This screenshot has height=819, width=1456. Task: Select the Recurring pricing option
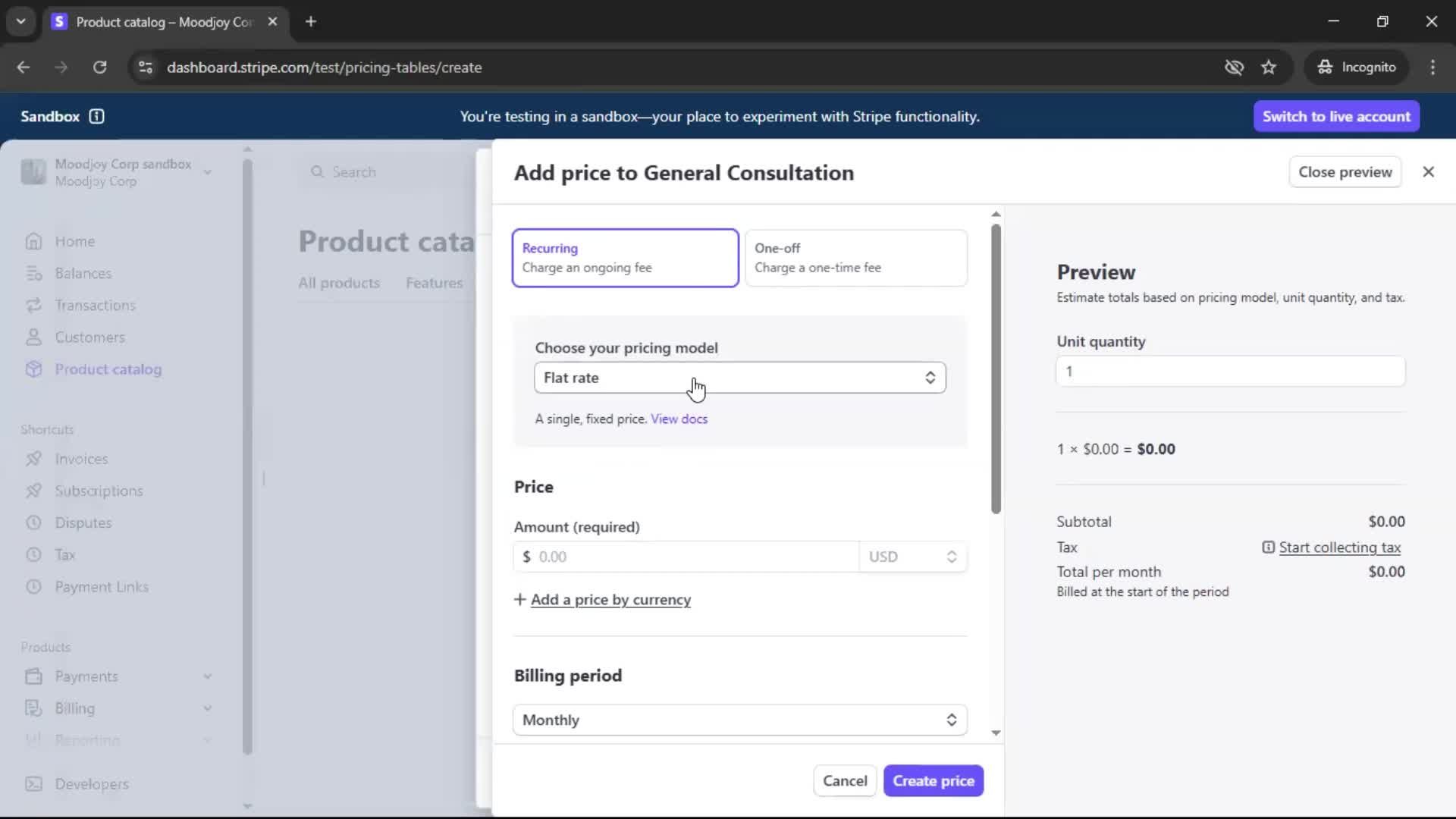(x=625, y=258)
